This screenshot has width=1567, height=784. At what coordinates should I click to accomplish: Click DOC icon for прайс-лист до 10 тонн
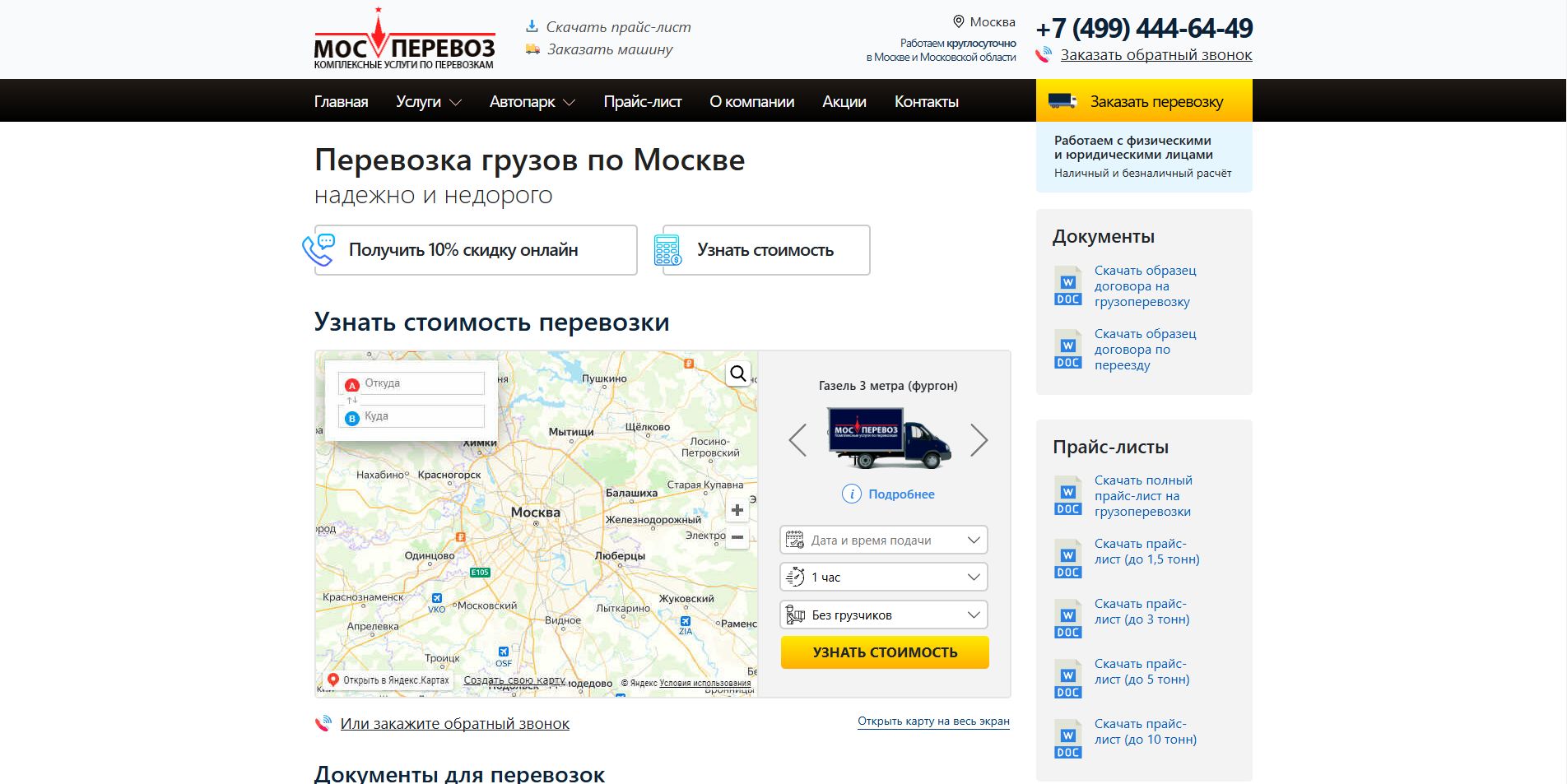coord(1068,739)
